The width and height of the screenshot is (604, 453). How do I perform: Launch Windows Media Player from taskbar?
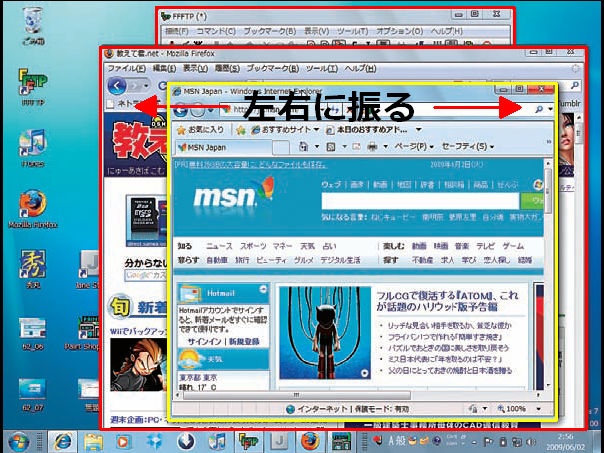point(122,441)
